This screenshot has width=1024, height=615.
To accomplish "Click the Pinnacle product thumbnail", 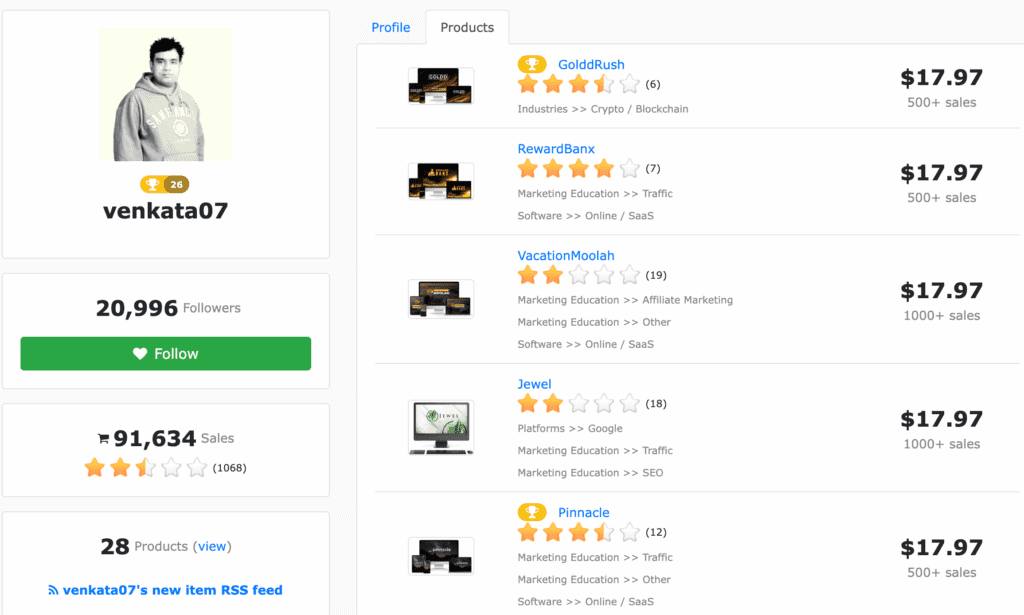I will click(x=440, y=557).
